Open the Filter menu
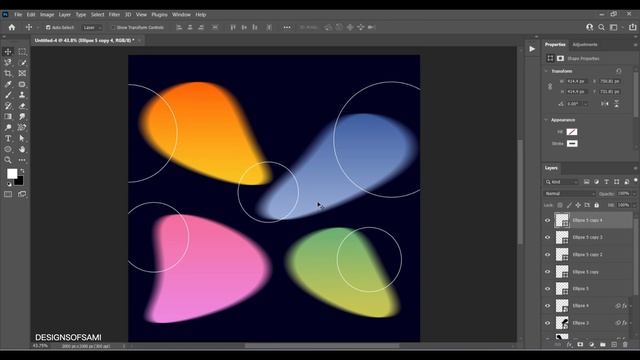 (x=114, y=15)
